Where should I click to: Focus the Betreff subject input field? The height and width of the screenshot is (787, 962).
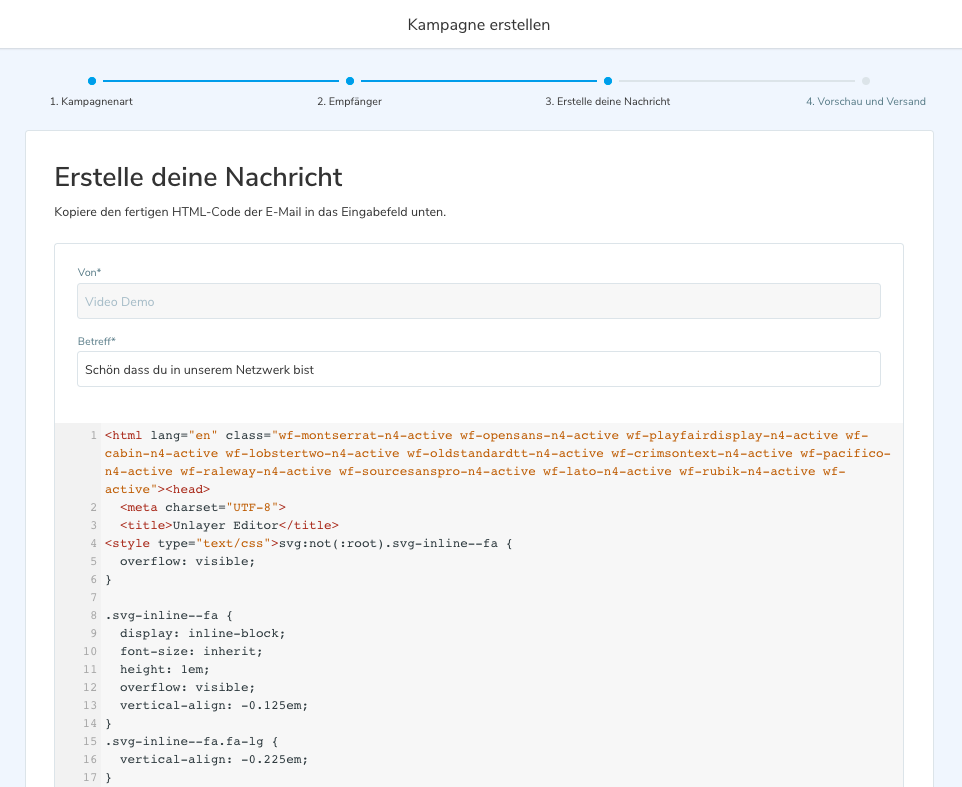click(x=478, y=369)
